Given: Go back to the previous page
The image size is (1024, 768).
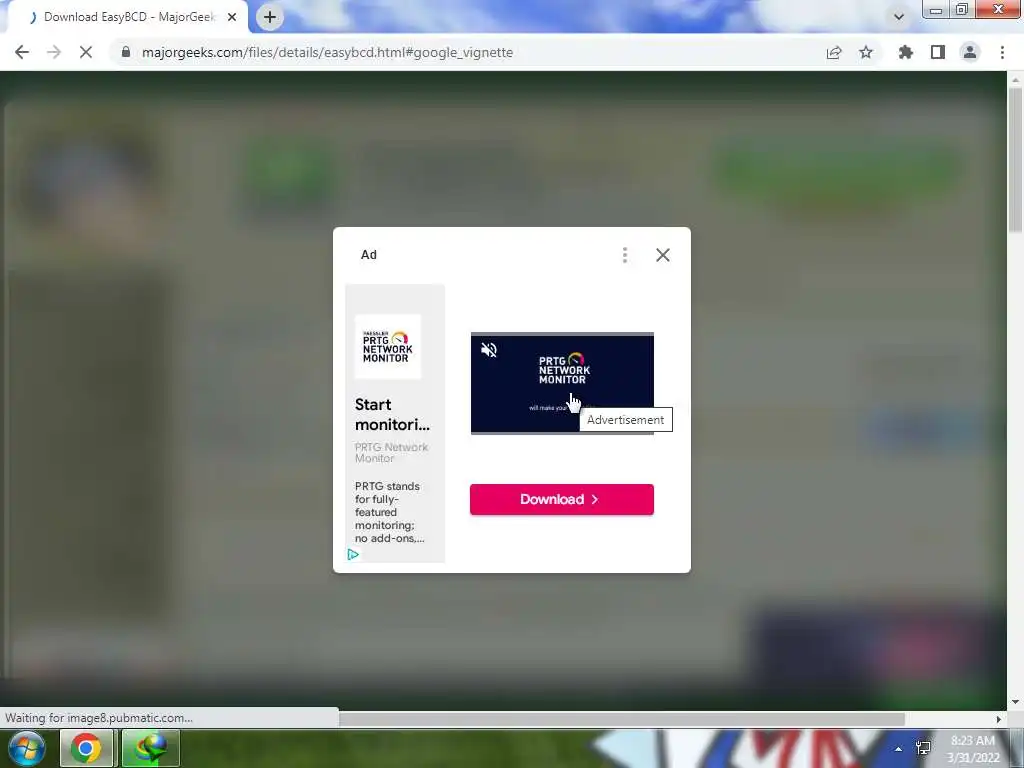Looking at the screenshot, I should point(22,52).
